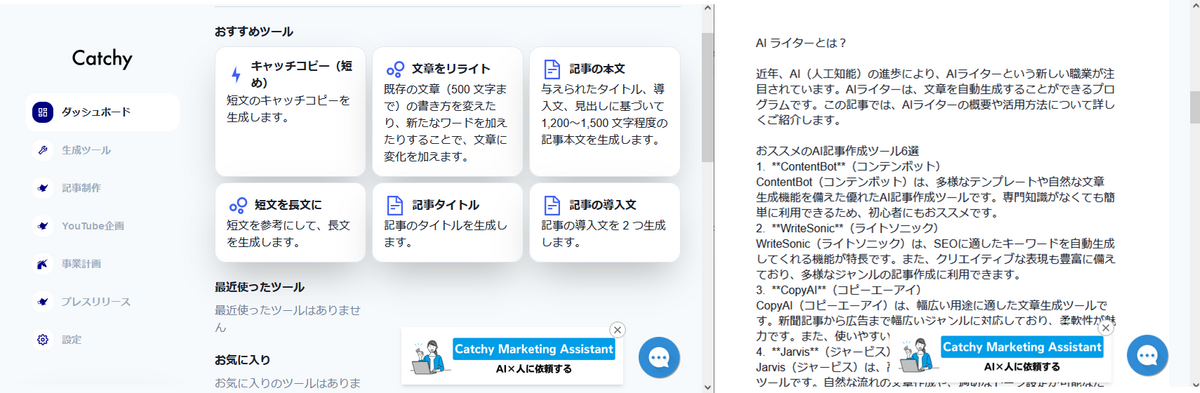1200x393 pixels.
Task: Click the Catchy logo in the sidebar
Action: coord(101,59)
